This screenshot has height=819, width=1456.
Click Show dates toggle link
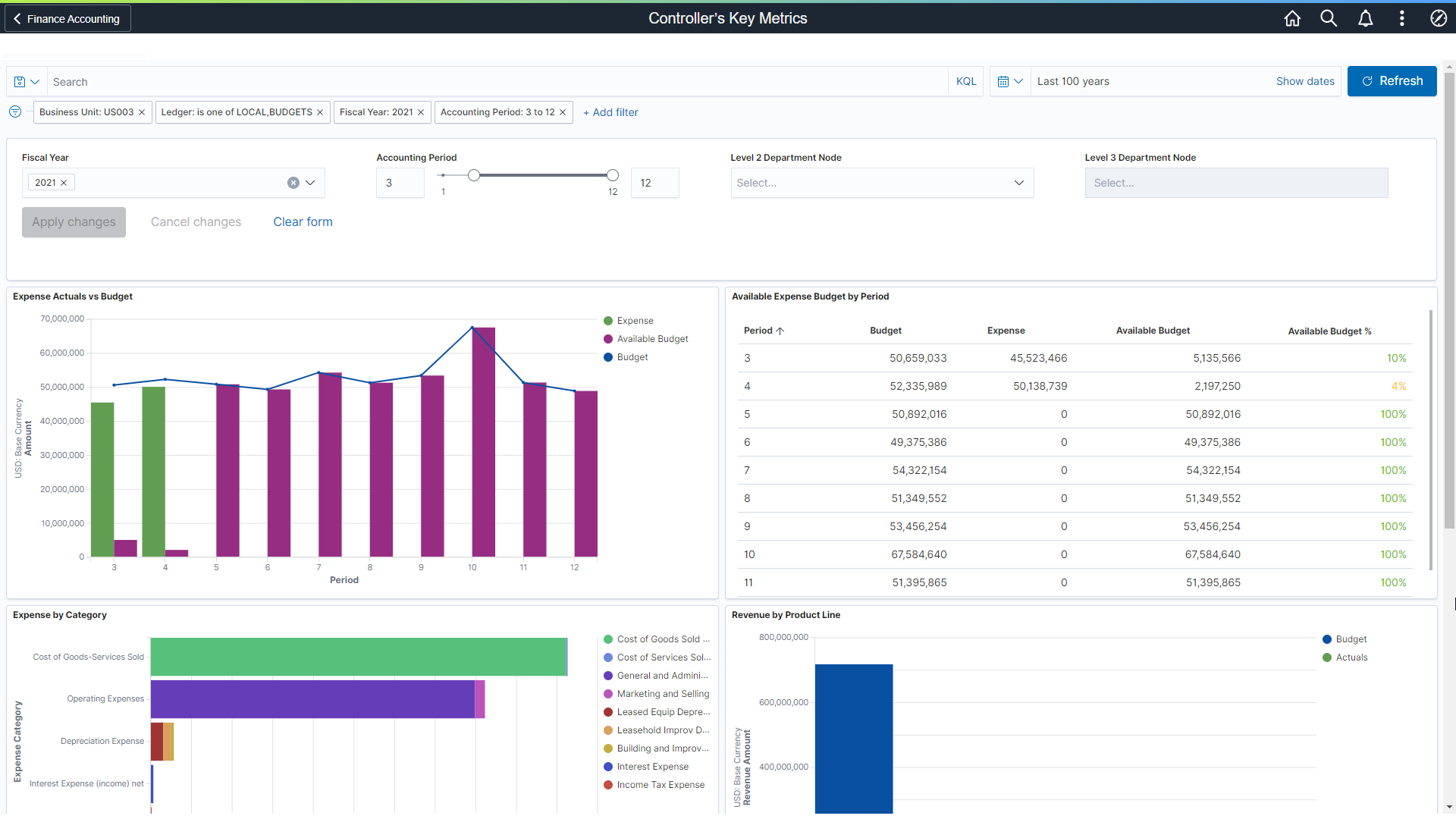point(1305,81)
